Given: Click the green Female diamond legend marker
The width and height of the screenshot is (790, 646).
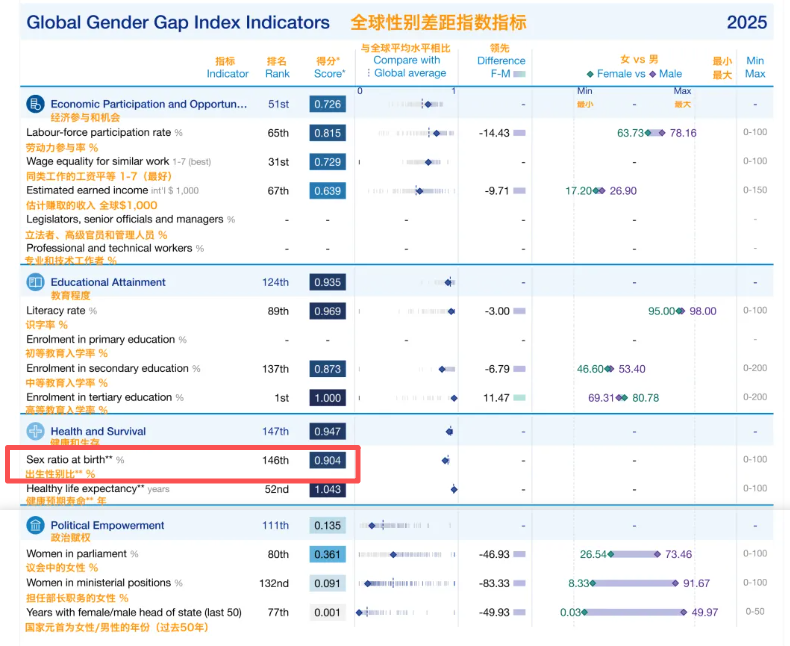Looking at the screenshot, I should coord(590,74).
